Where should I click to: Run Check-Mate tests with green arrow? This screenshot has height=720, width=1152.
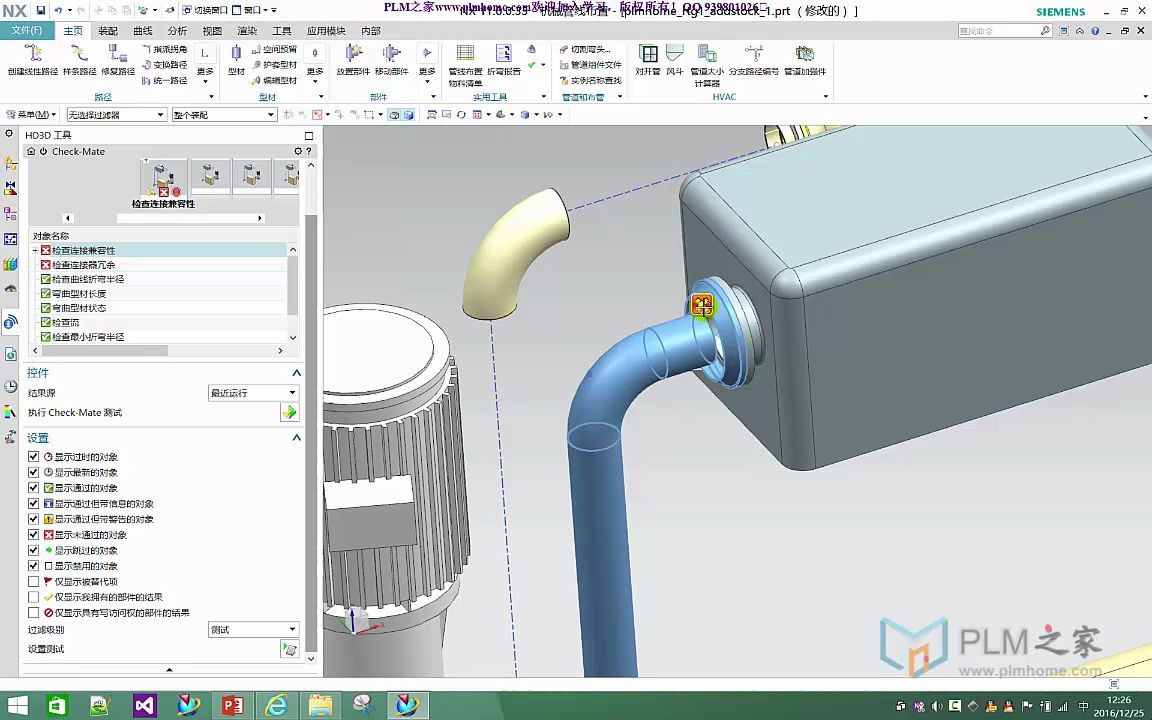click(289, 413)
